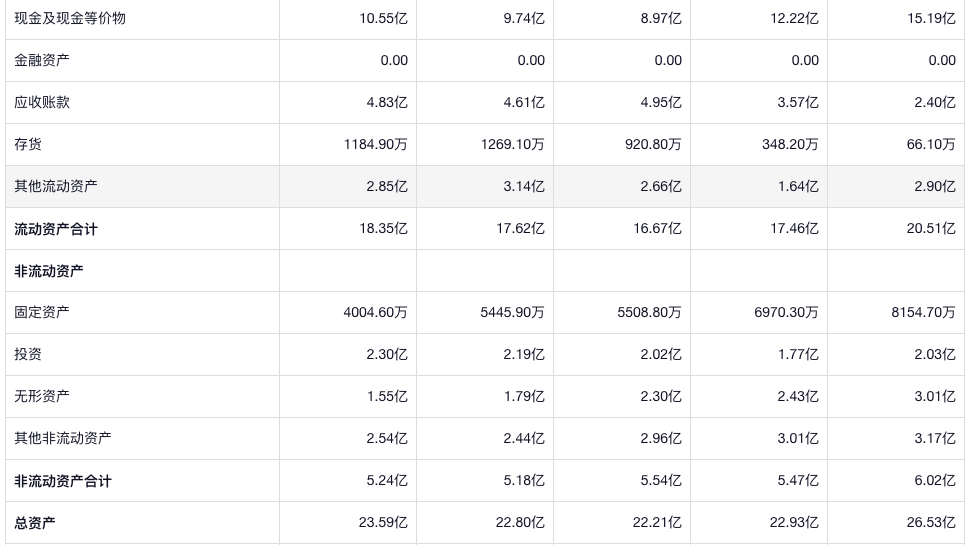Click the 总资产 row label

point(35,523)
